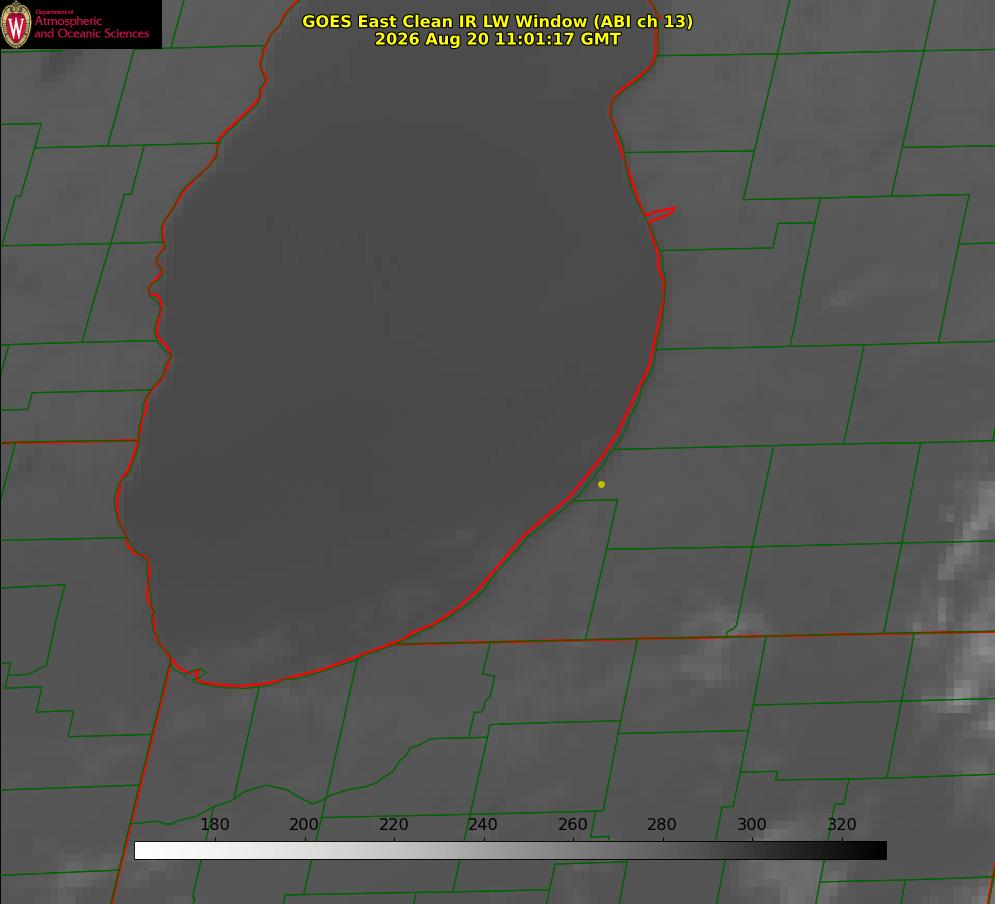Click the yellow dot marker near the lakeshore
995x904 pixels.
click(x=601, y=484)
